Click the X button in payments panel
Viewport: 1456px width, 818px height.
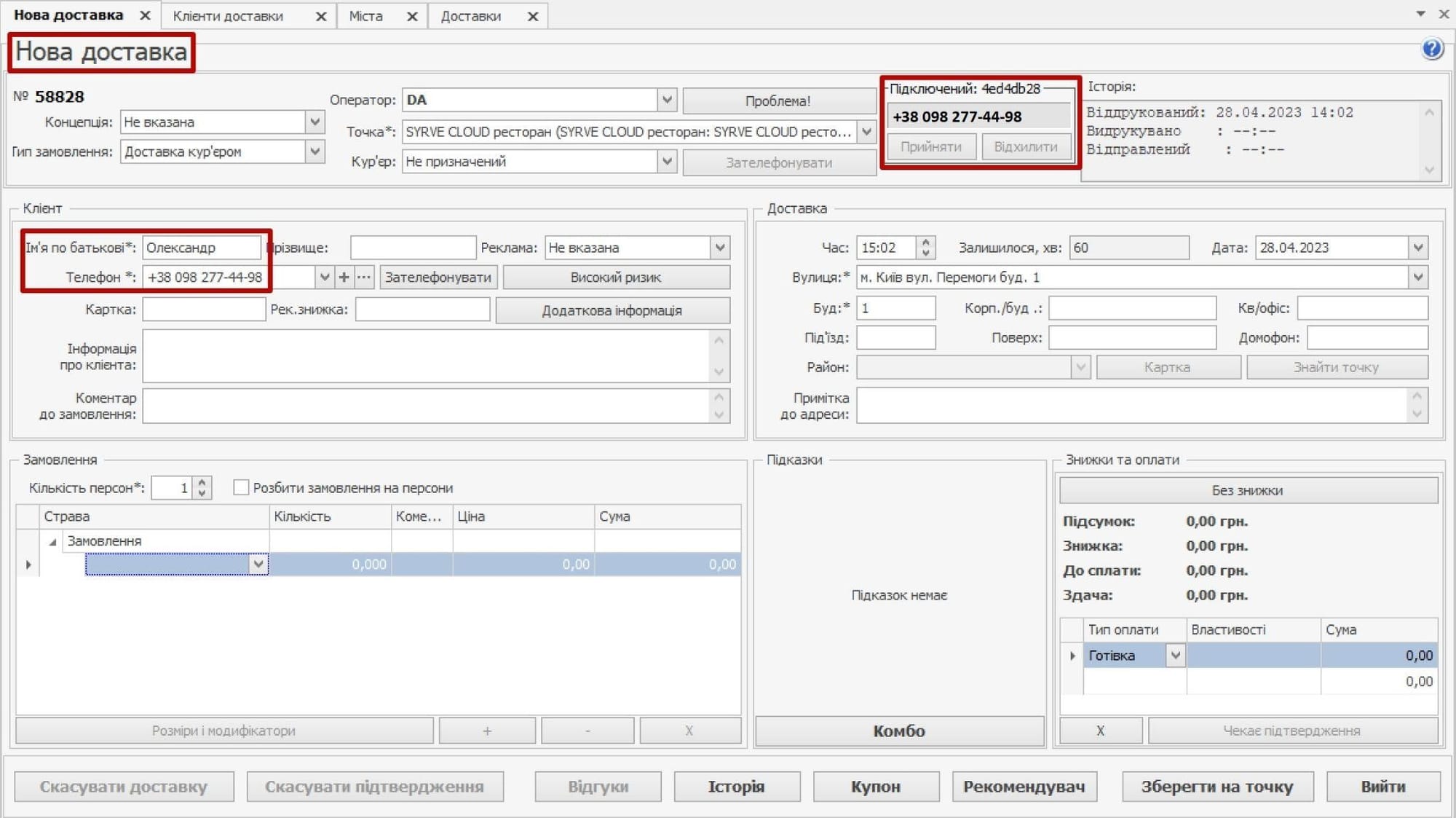coord(1101,731)
